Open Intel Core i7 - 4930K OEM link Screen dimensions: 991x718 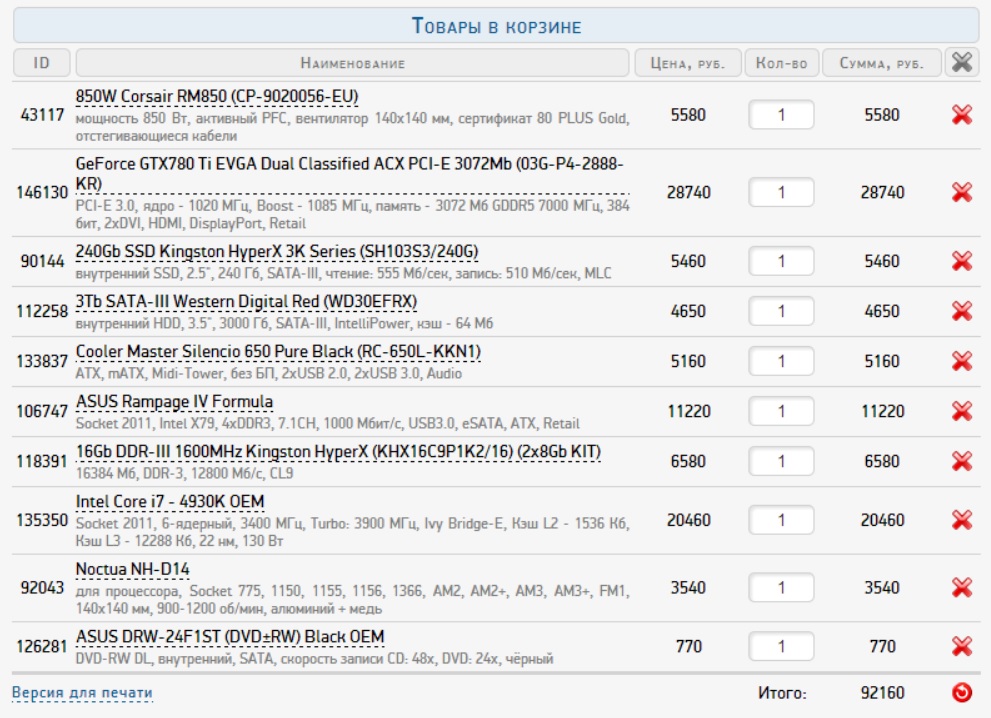(x=170, y=501)
